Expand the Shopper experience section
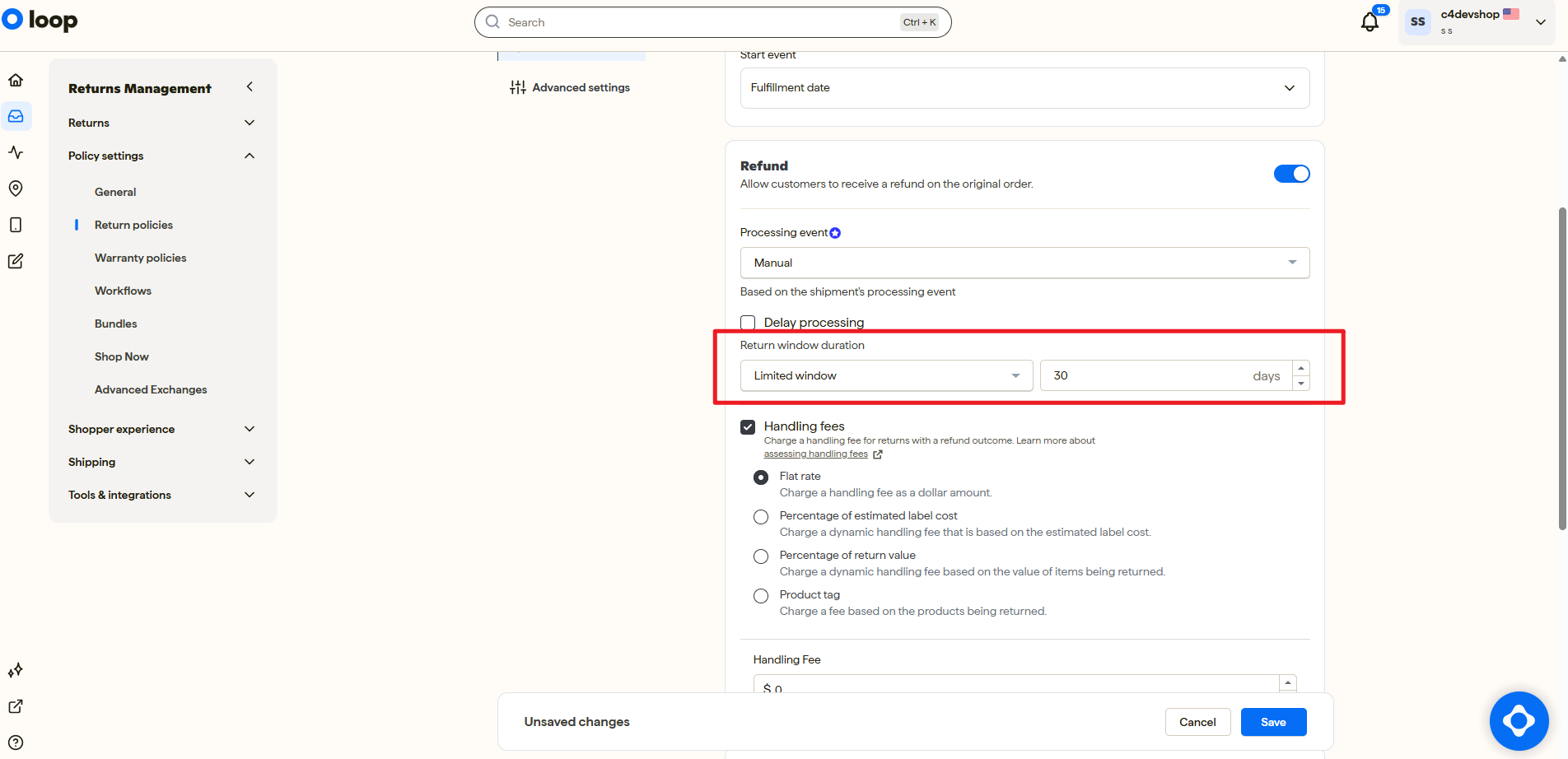Screen dimensions: 1568x759 (x=162, y=429)
